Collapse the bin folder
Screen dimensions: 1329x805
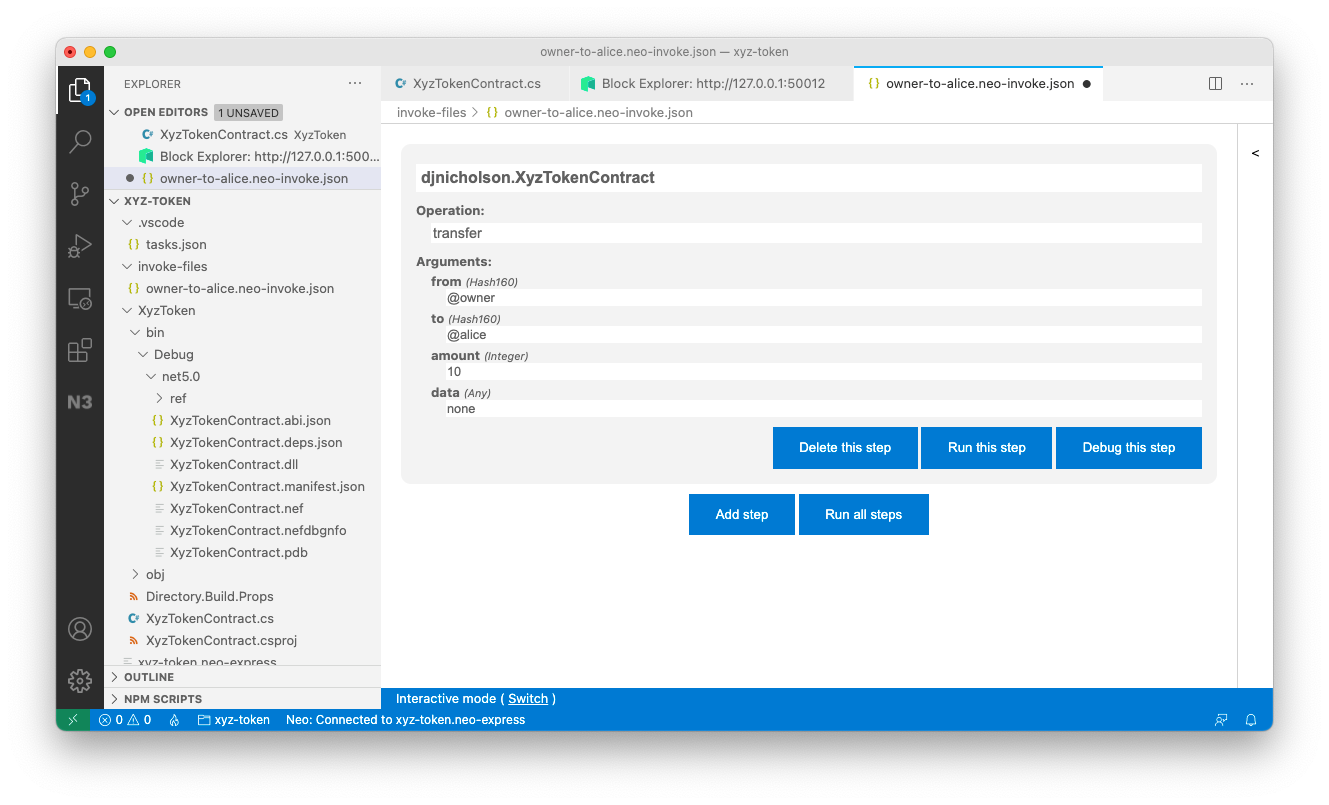(135, 332)
